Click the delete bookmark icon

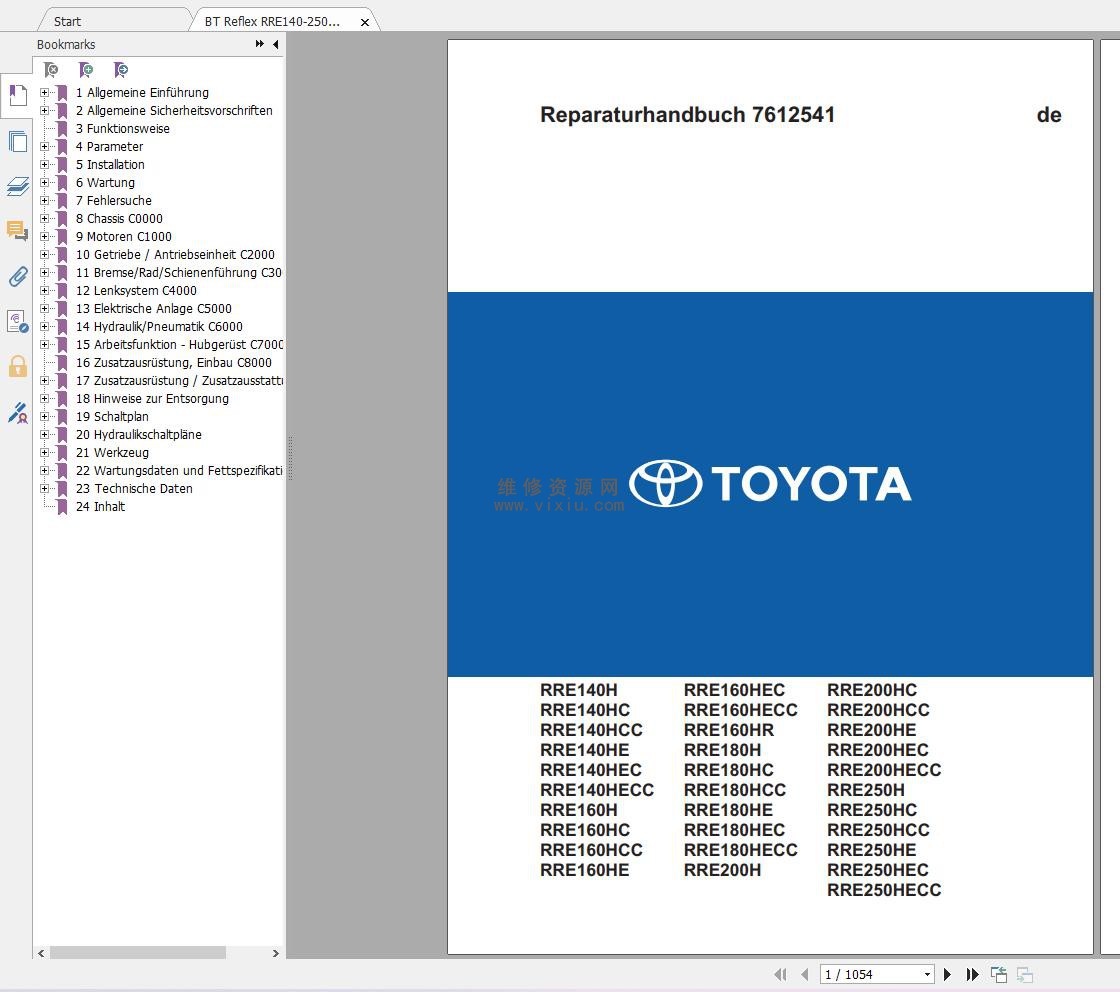51,70
